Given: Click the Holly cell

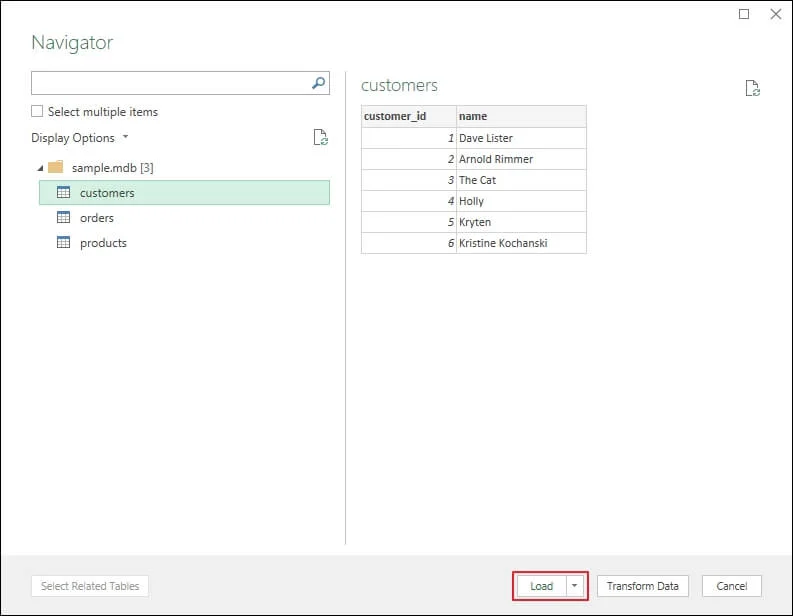Looking at the screenshot, I should click(x=521, y=201).
